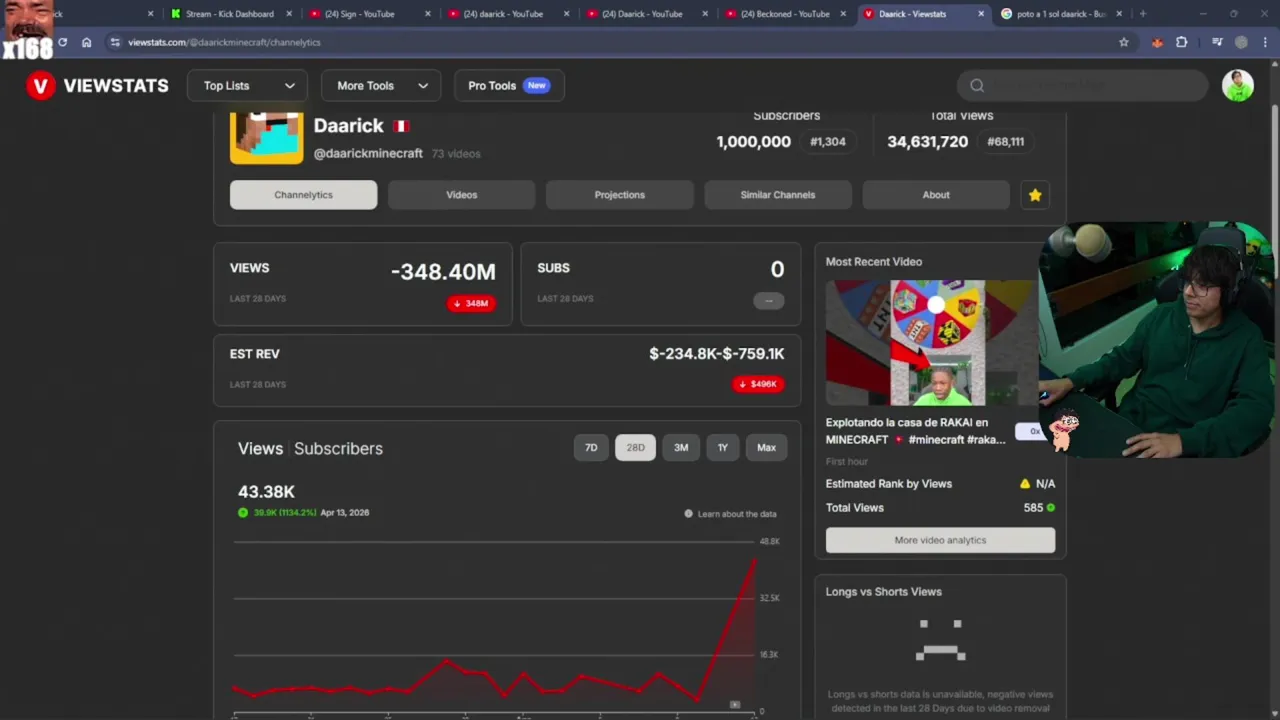Select the Max time range

766,448
